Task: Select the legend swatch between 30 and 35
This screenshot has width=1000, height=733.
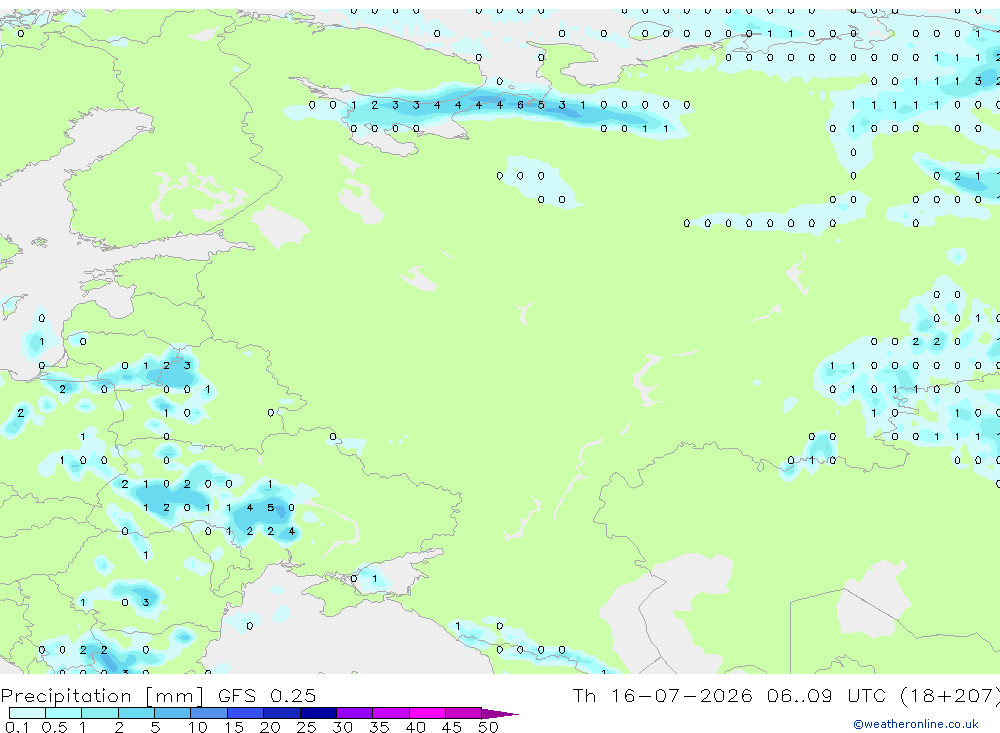Action: point(354,713)
